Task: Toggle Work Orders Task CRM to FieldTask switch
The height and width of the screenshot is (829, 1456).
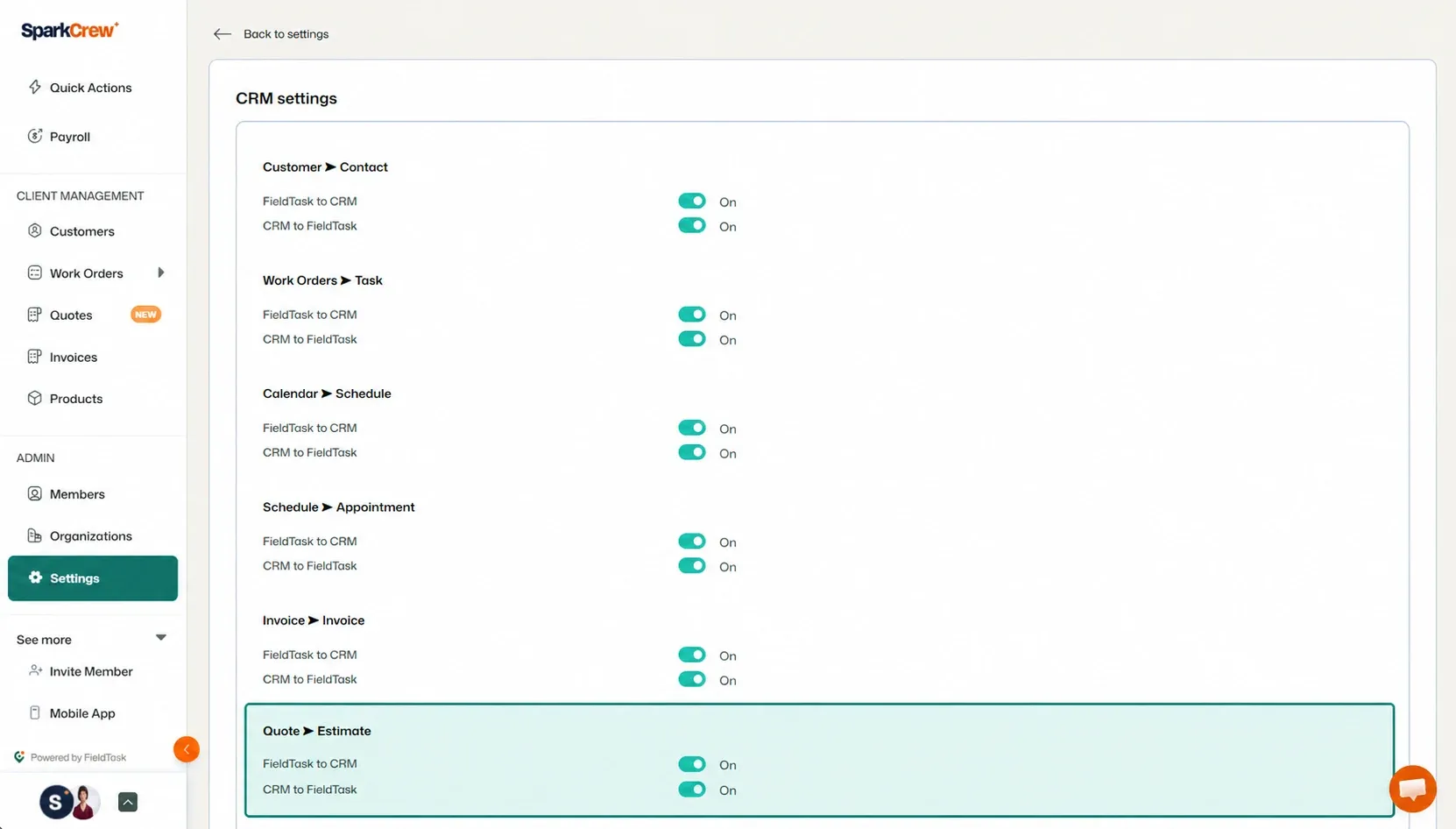Action: (x=692, y=338)
